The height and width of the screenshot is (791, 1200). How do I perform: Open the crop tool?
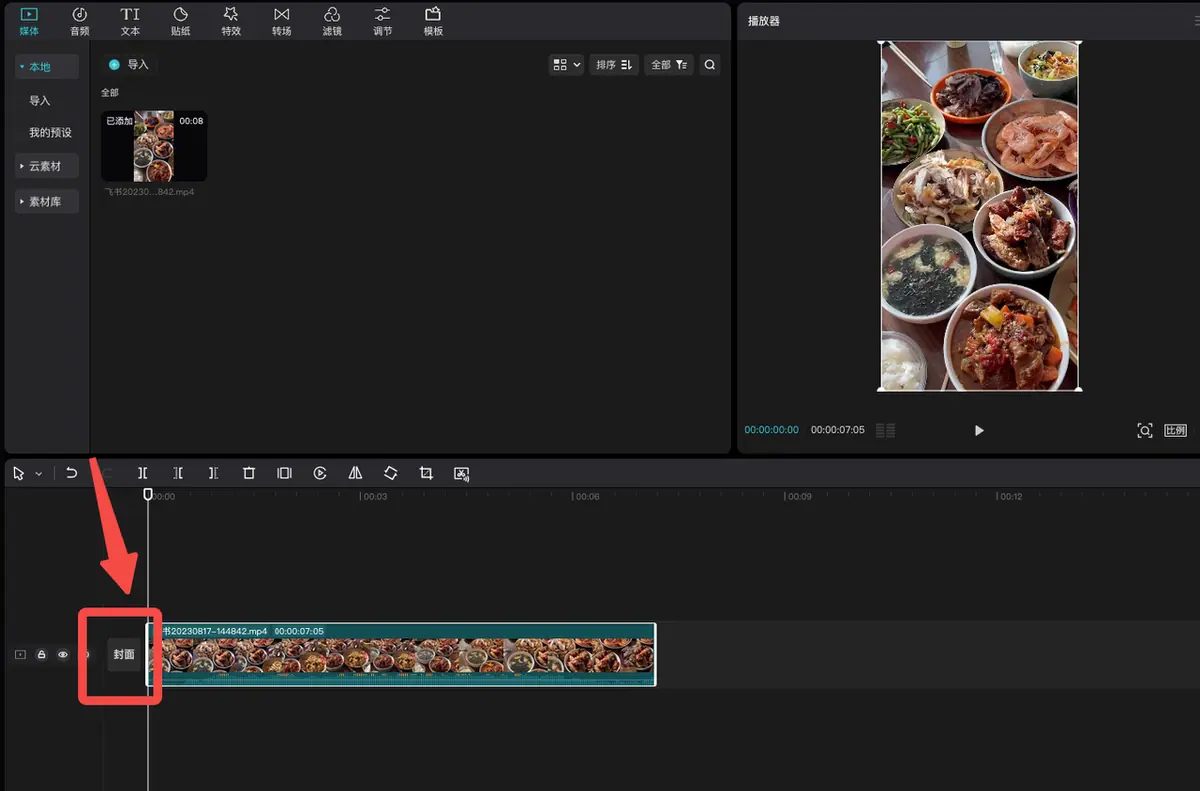tap(426, 473)
